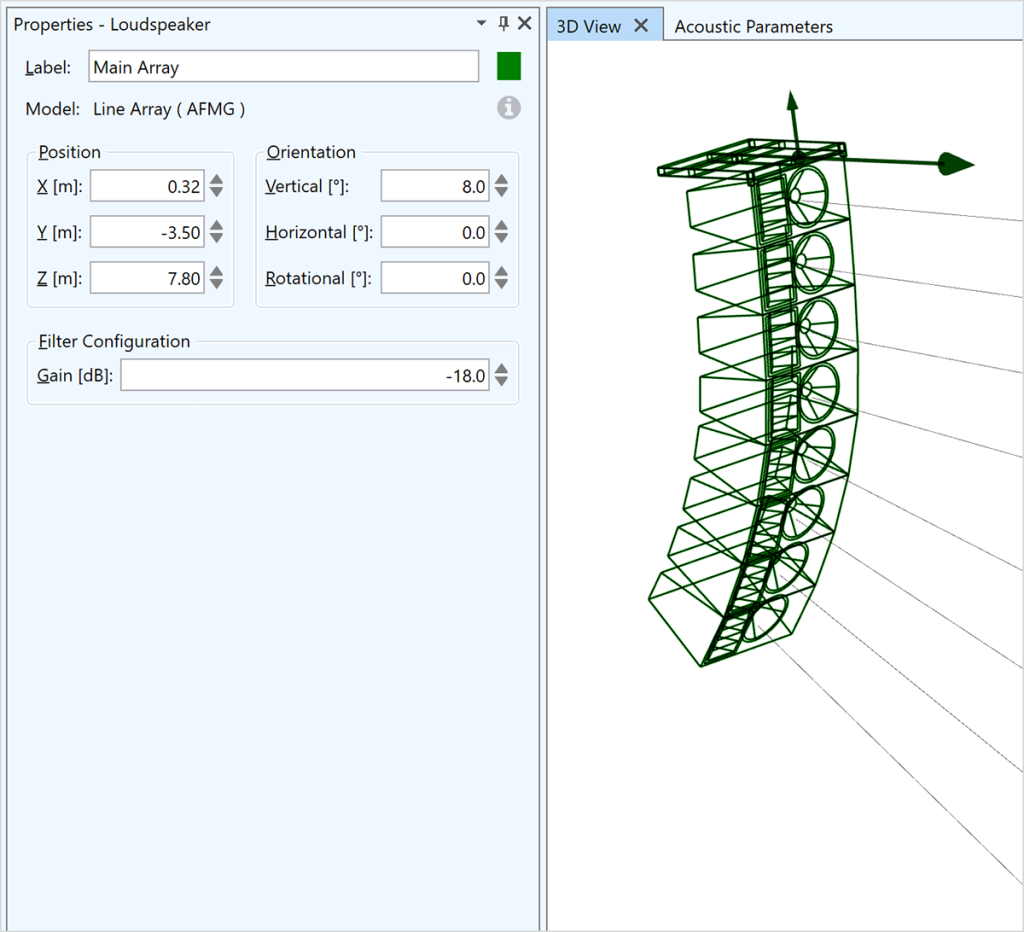Increase the Rotational angle with up arrow

[501, 273]
